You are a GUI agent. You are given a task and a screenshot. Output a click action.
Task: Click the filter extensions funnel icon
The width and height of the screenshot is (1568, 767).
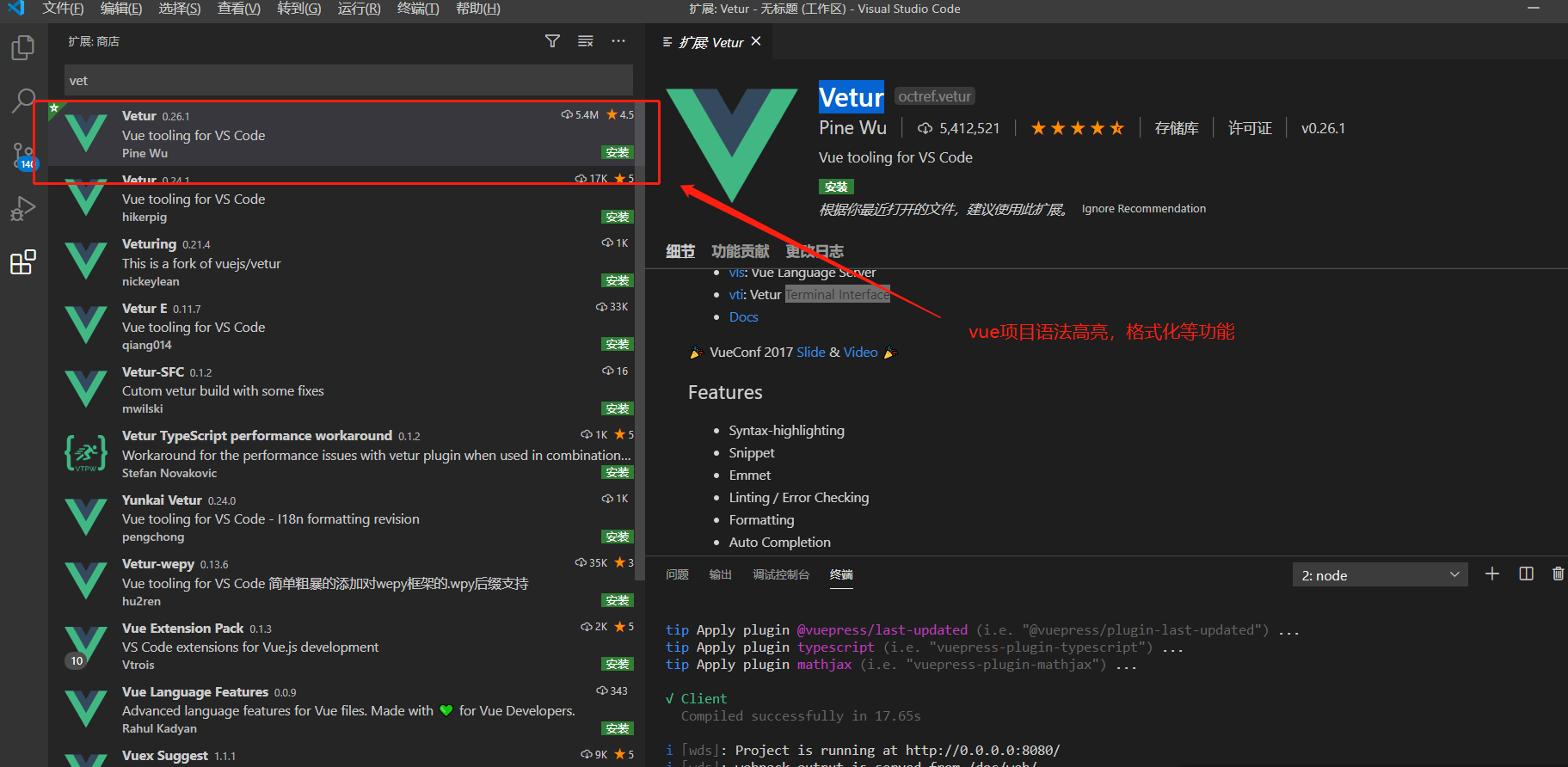[x=552, y=41]
